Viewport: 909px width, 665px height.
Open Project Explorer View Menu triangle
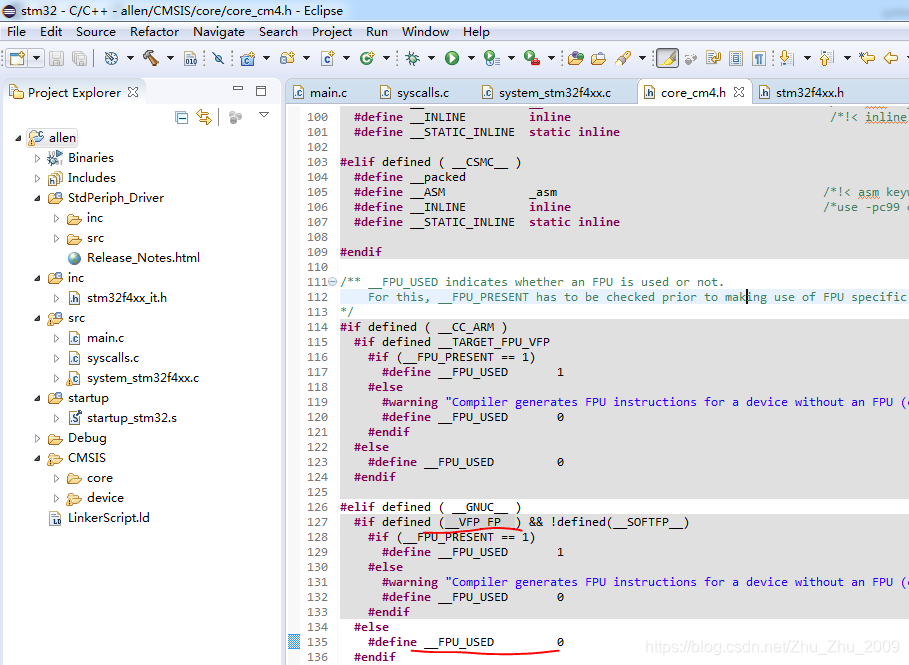click(x=264, y=115)
